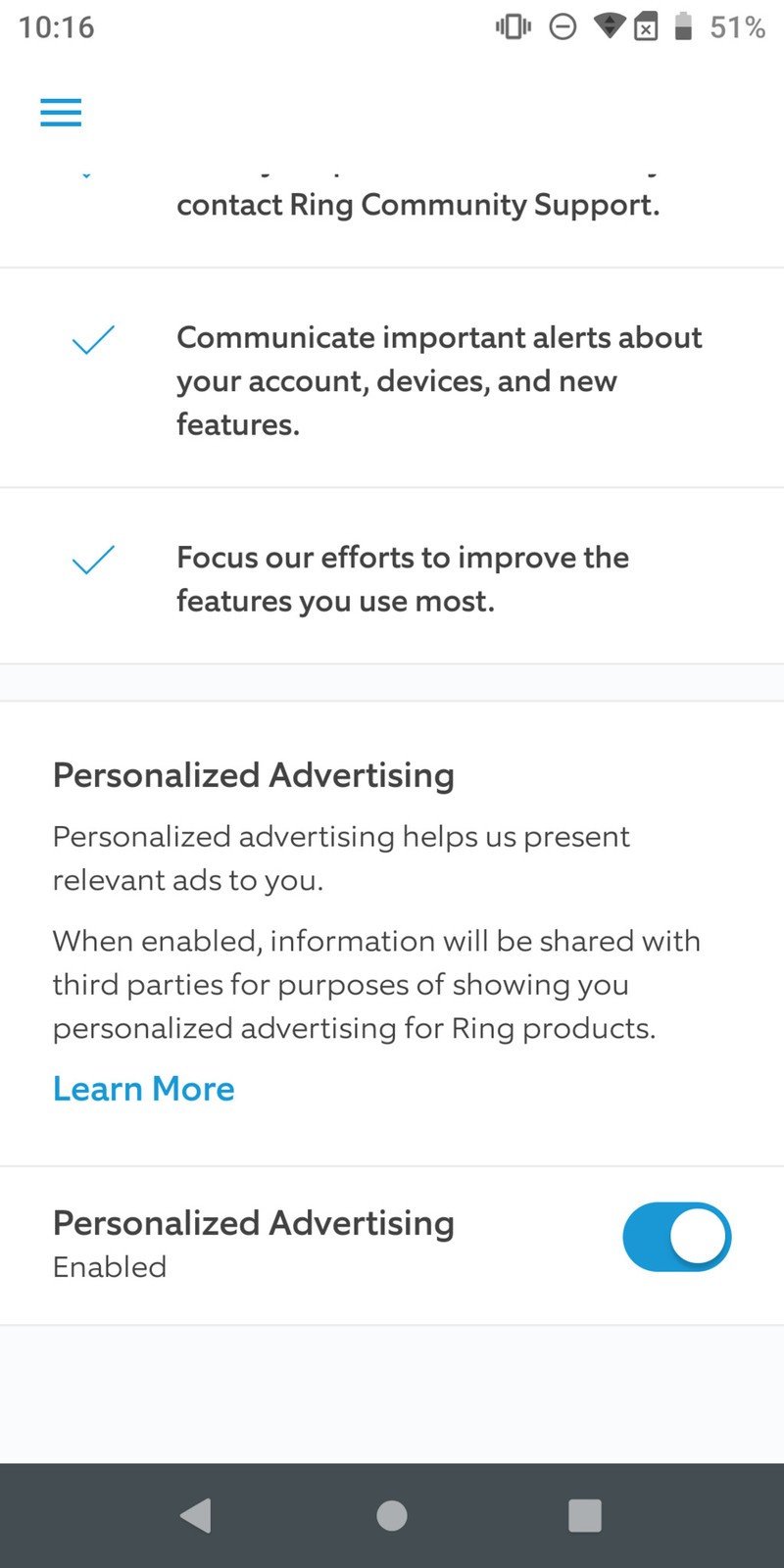The height and width of the screenshot is (1568, 784).
Task: Tap the Wi-Fi signal status icon
Action: 610,26
